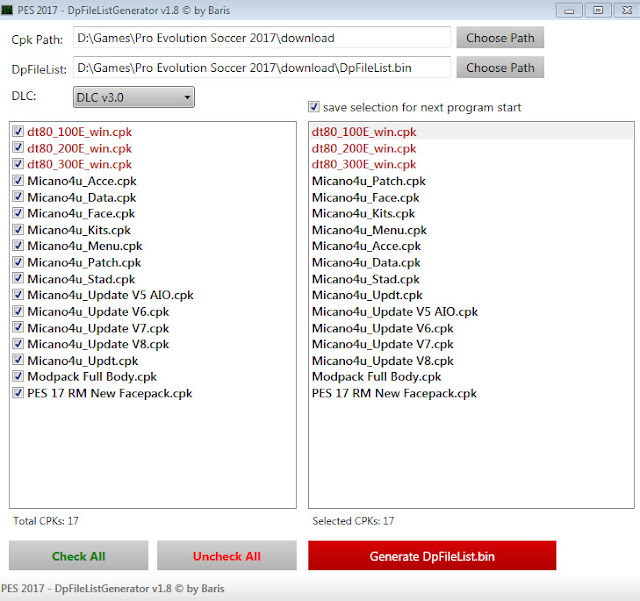The width and height of the screenshot is (640, 601).
Task: Select dt80_300E_win.cpk in selected list
Action: pyautogui.click(x=471, y=164)
